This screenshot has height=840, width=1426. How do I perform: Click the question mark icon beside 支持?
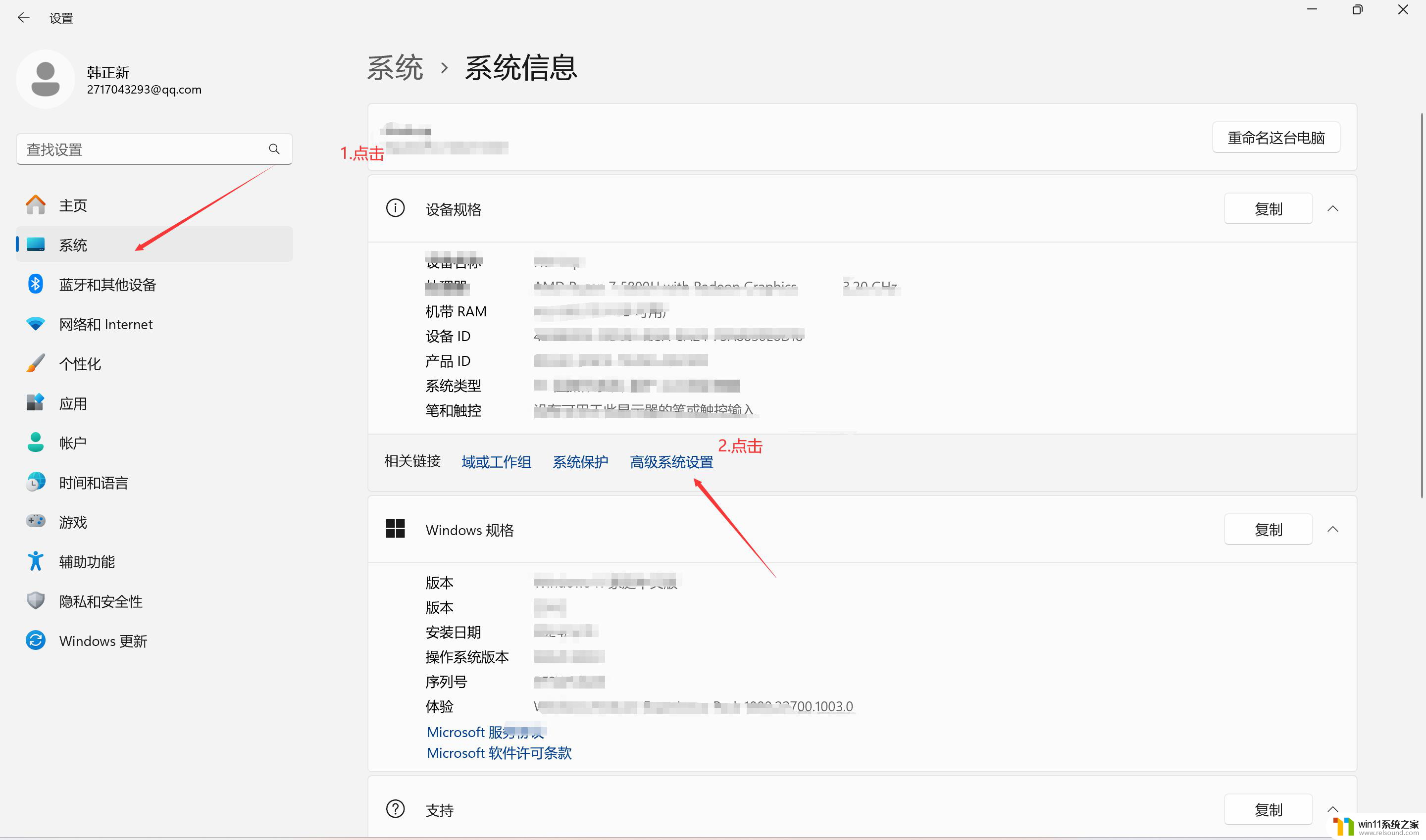(395, 809)
